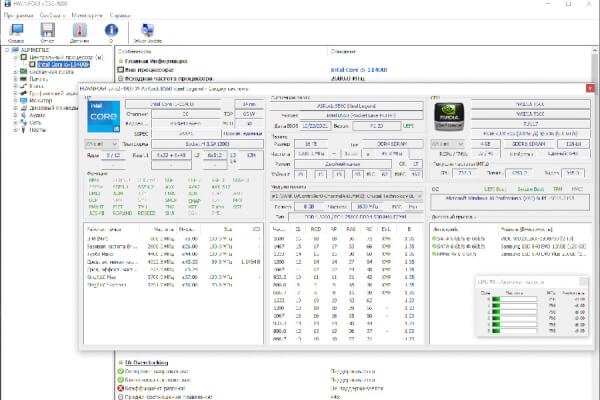Viewport: 600px width, 400px height.
Task: Click the NVIDIA GeForce logo in the summary window
Action: coord(449,116)
